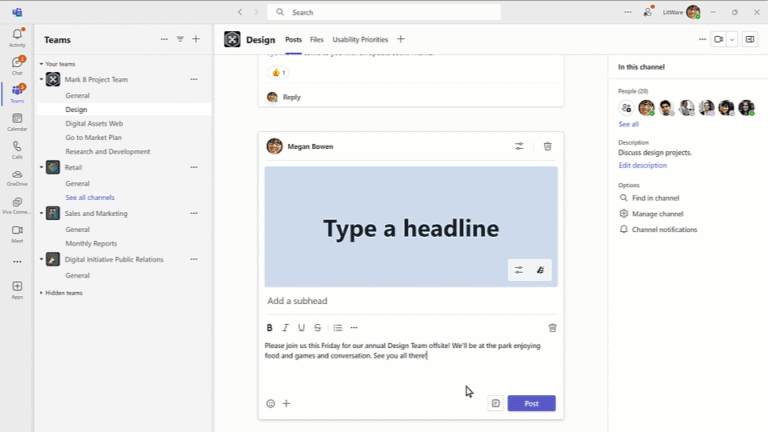The height and width of the screenshot is (432, 768).
Task: Open the meet now dropdown arrow
Action: 732,39
